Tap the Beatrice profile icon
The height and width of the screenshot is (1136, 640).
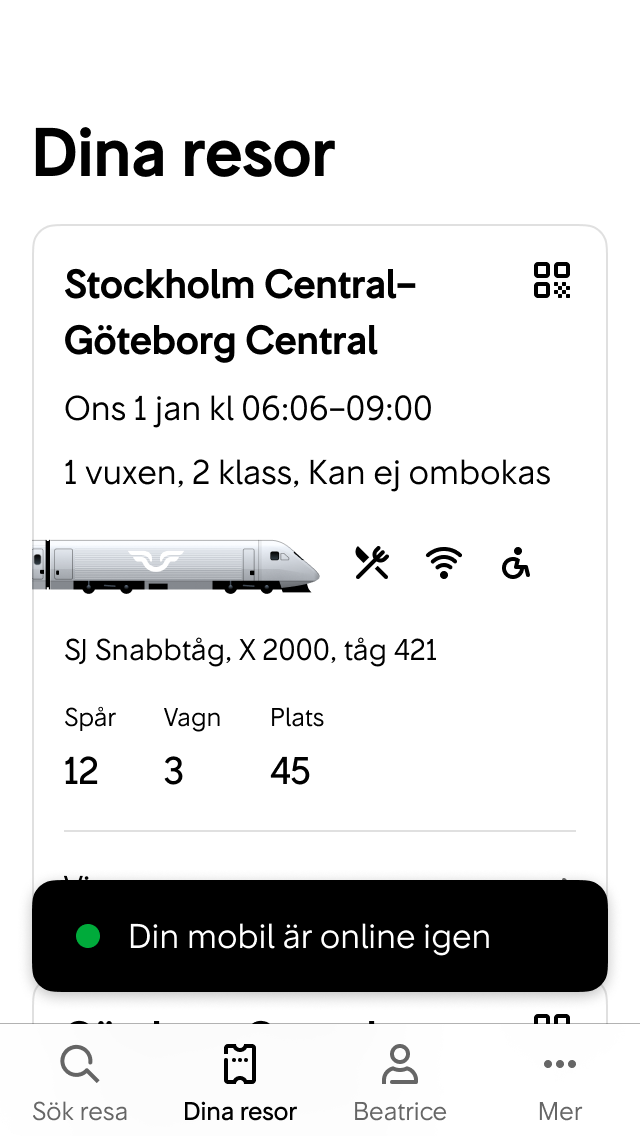click(x=399, y=1063)
